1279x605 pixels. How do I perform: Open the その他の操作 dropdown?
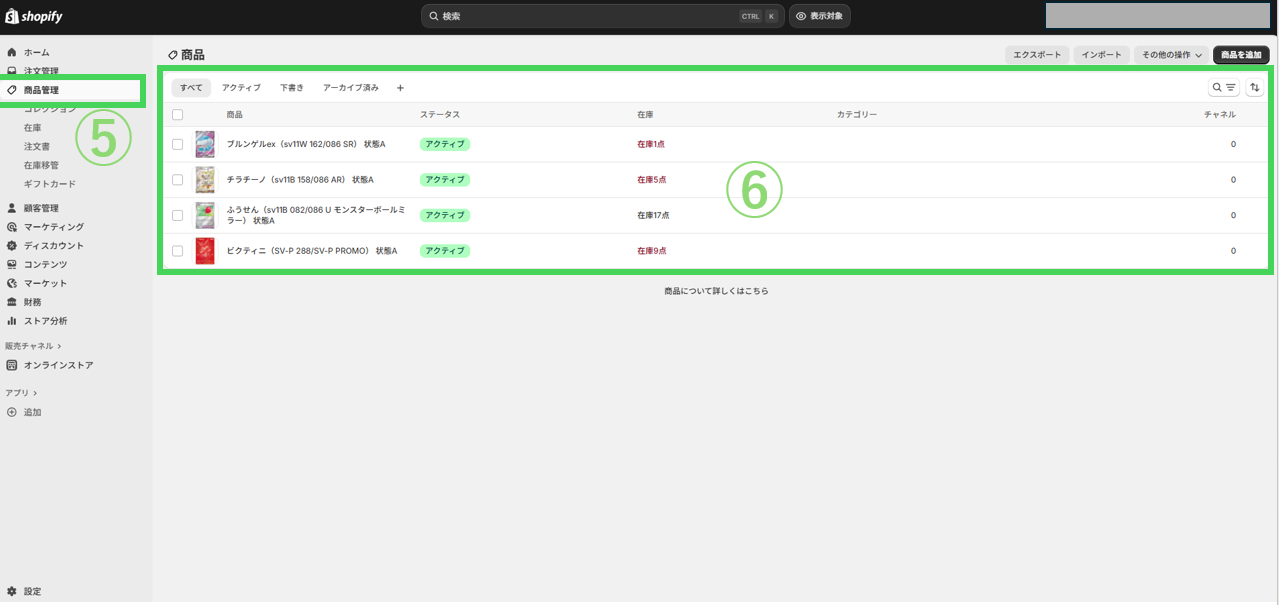(x=1171, y=55)
